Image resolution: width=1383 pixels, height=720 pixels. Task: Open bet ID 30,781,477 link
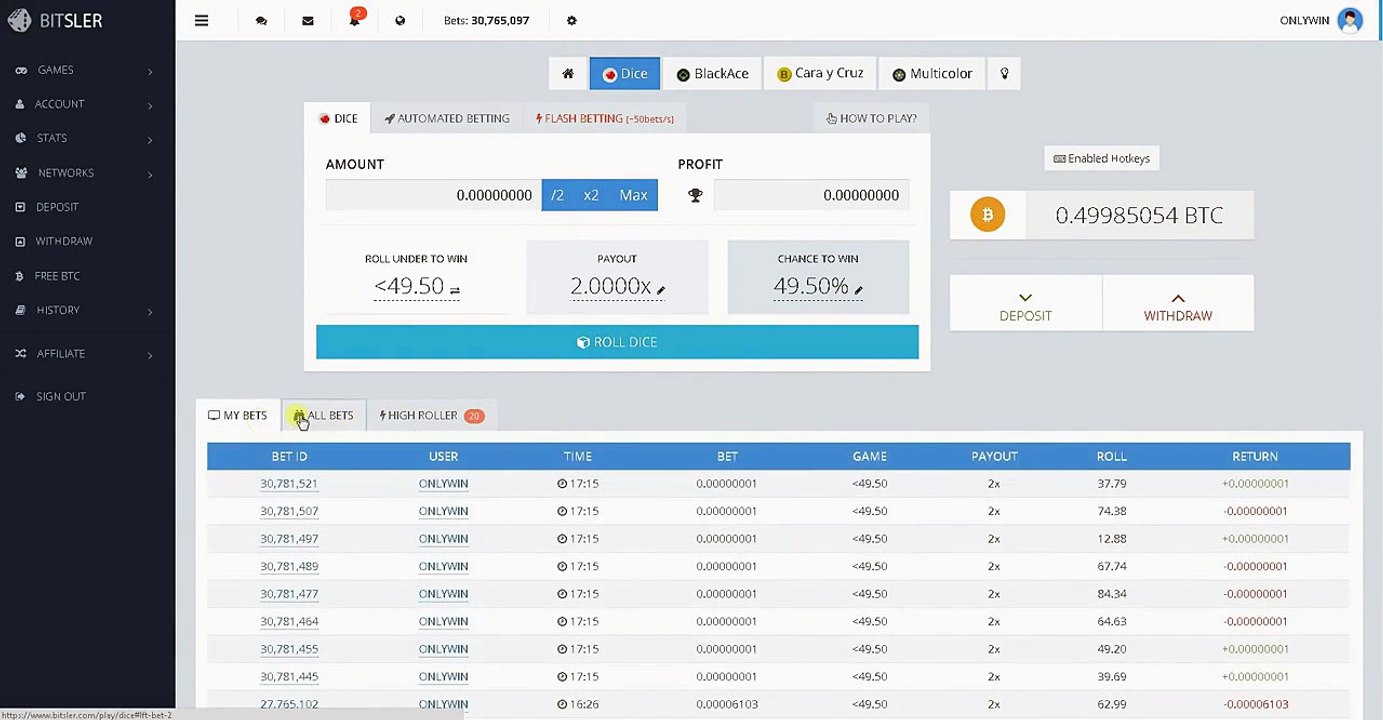click(289, 594)
